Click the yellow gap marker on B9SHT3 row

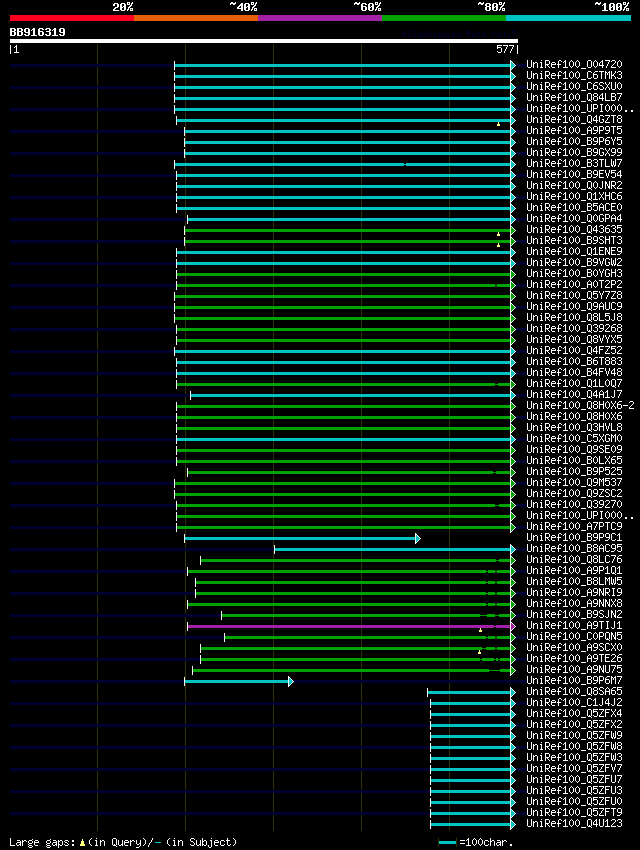coord(498,246)
